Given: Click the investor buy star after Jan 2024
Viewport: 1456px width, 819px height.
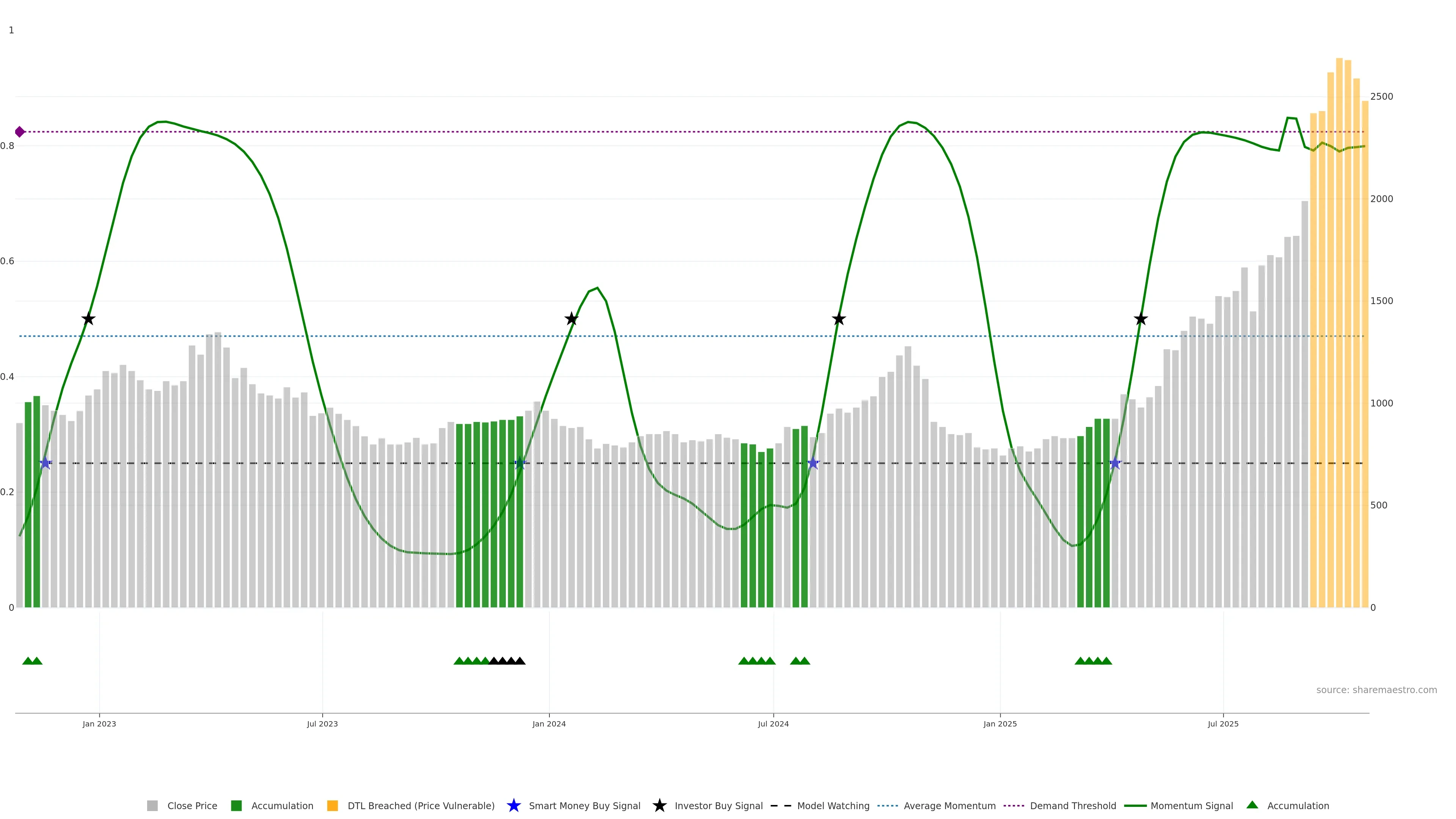Looking at the screenshot, I should pyautogui.click(x=571, y=319).
